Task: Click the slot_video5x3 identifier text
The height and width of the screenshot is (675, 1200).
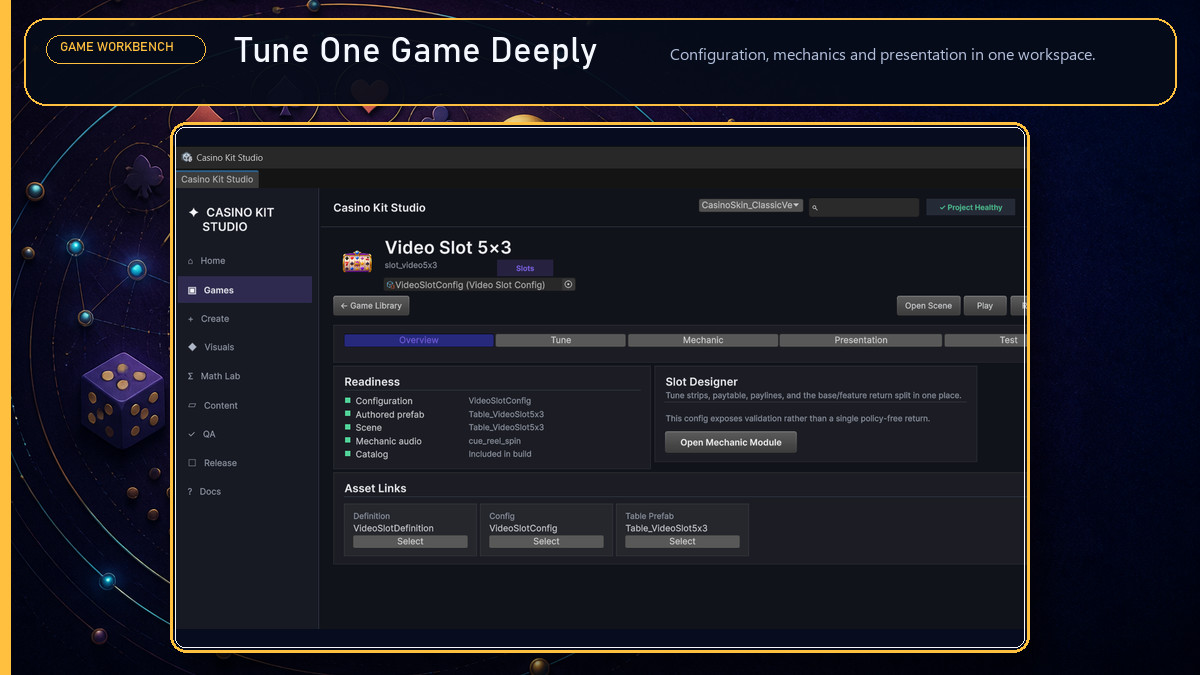Action: click(411, 265)
